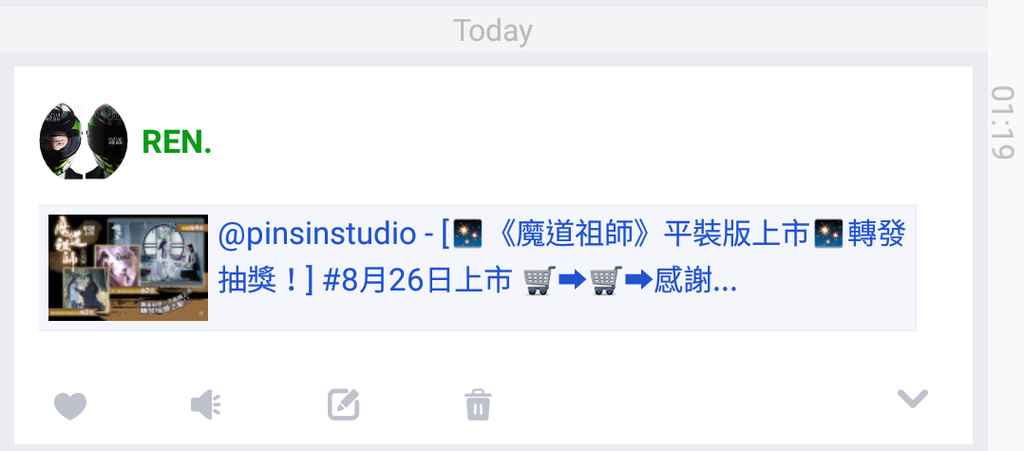Follow the @pinsinstudio link text
This screenshot has width=1024, height=451.
[316, 234]
